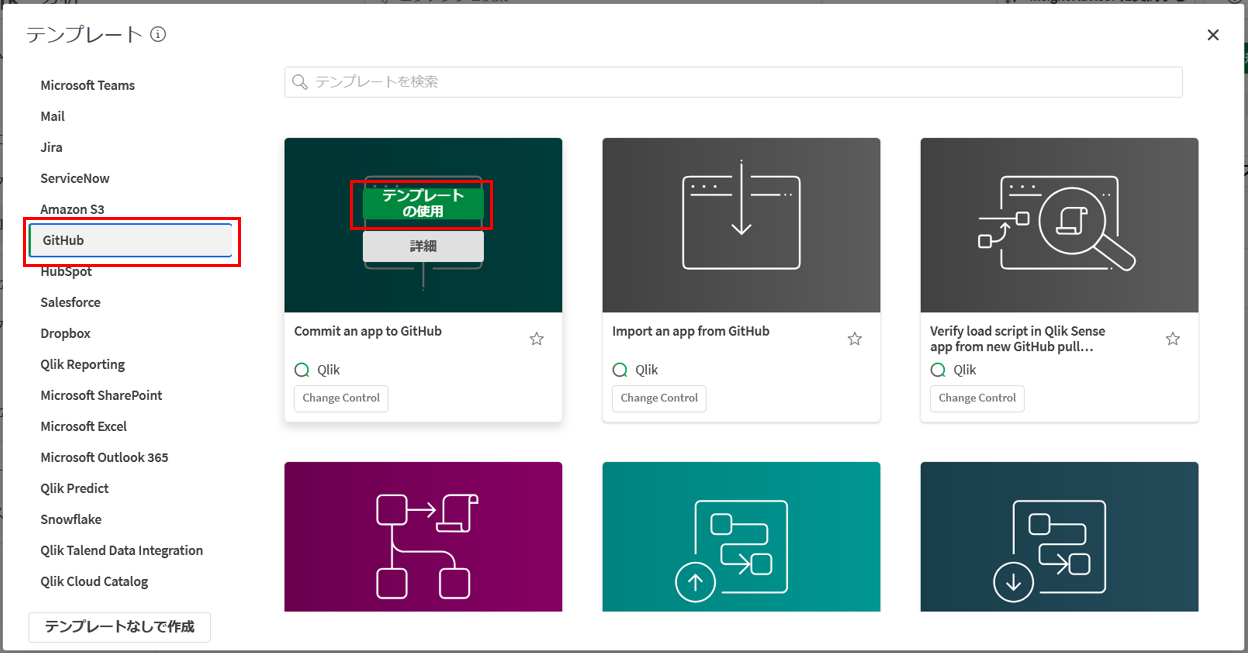Click the Qlik logo under Import an app from GitHub
Viewport: 1248px width, 653px height.
[620, 369]
